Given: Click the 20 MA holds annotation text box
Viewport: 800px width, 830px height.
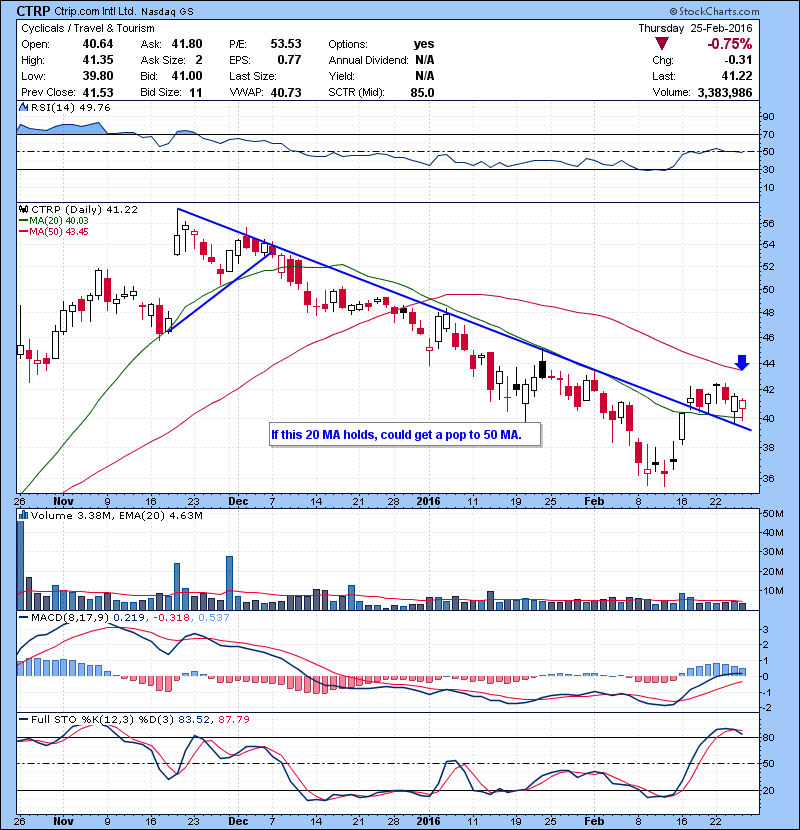Looking at the screenshot, I should point(405,435).
